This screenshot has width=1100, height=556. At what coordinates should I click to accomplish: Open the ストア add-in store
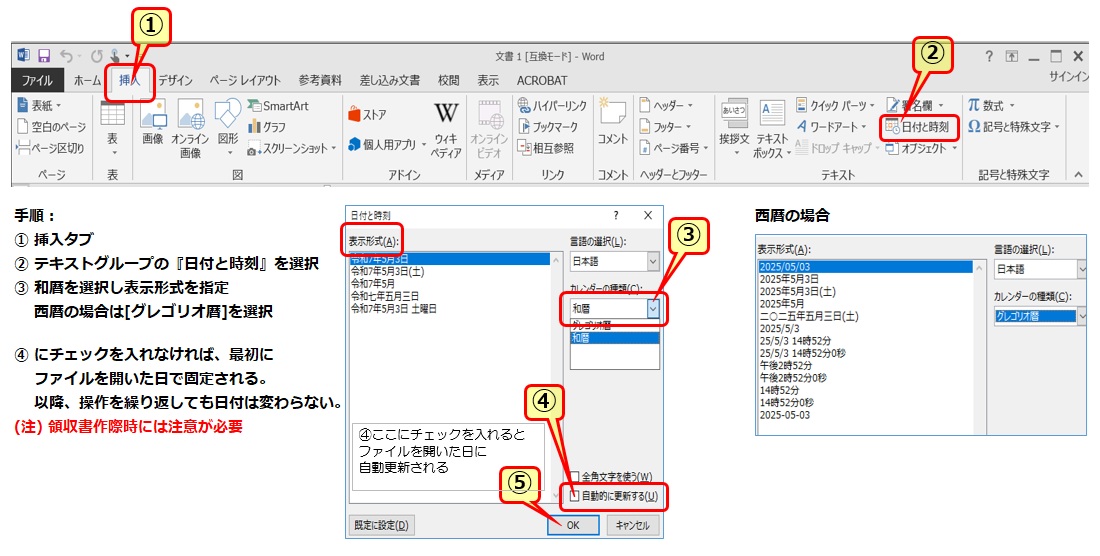click(x=367, y=115)
